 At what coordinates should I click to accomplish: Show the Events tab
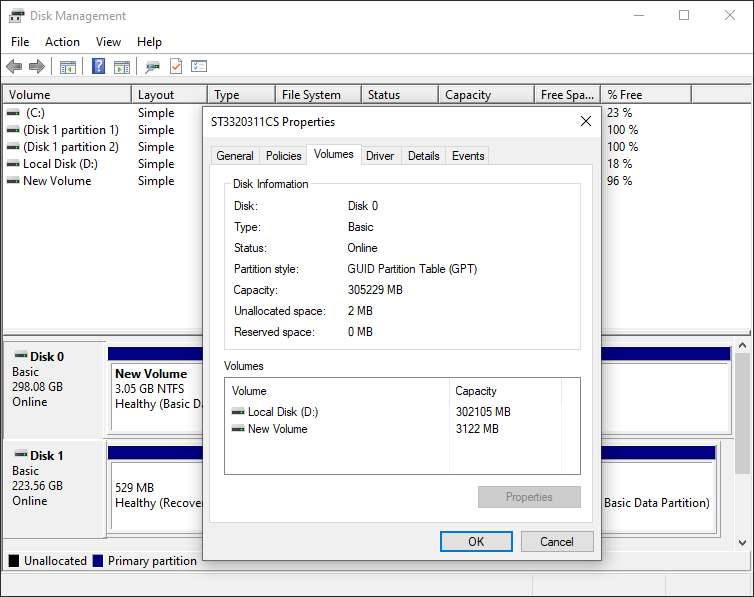click(x=468, y=156)
